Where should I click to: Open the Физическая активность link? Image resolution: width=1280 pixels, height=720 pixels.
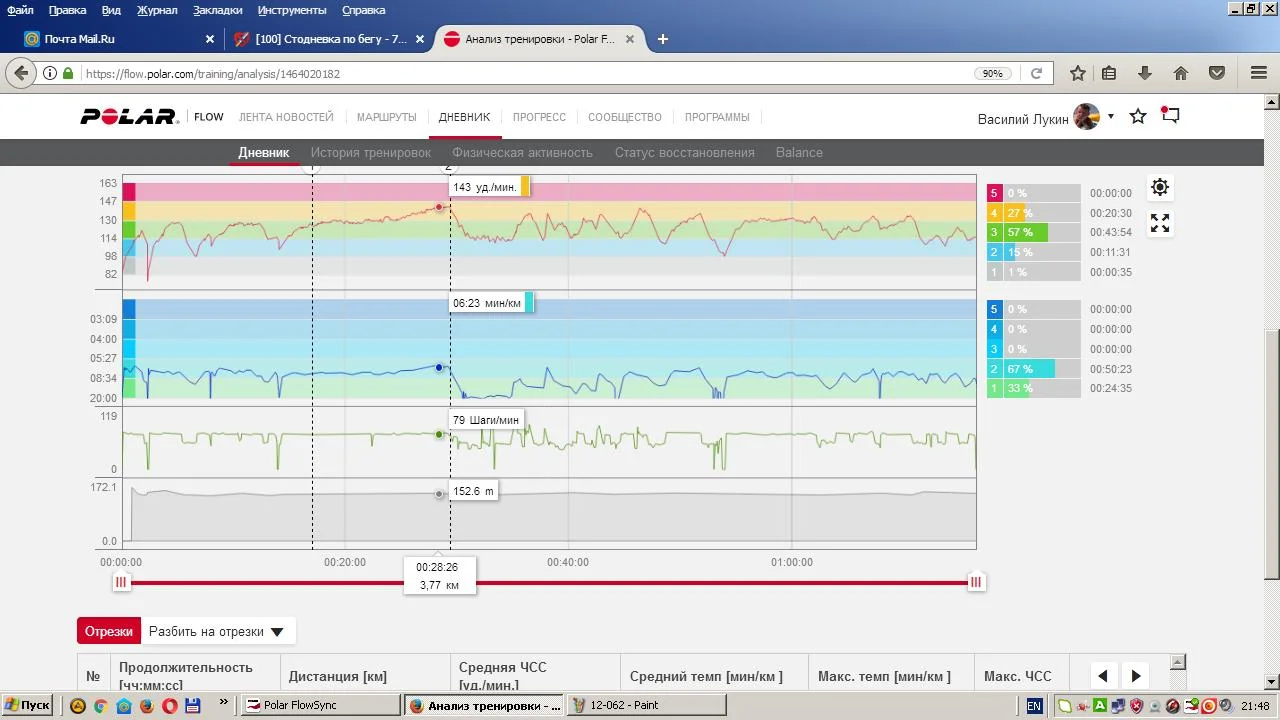[x=522, y=153]
